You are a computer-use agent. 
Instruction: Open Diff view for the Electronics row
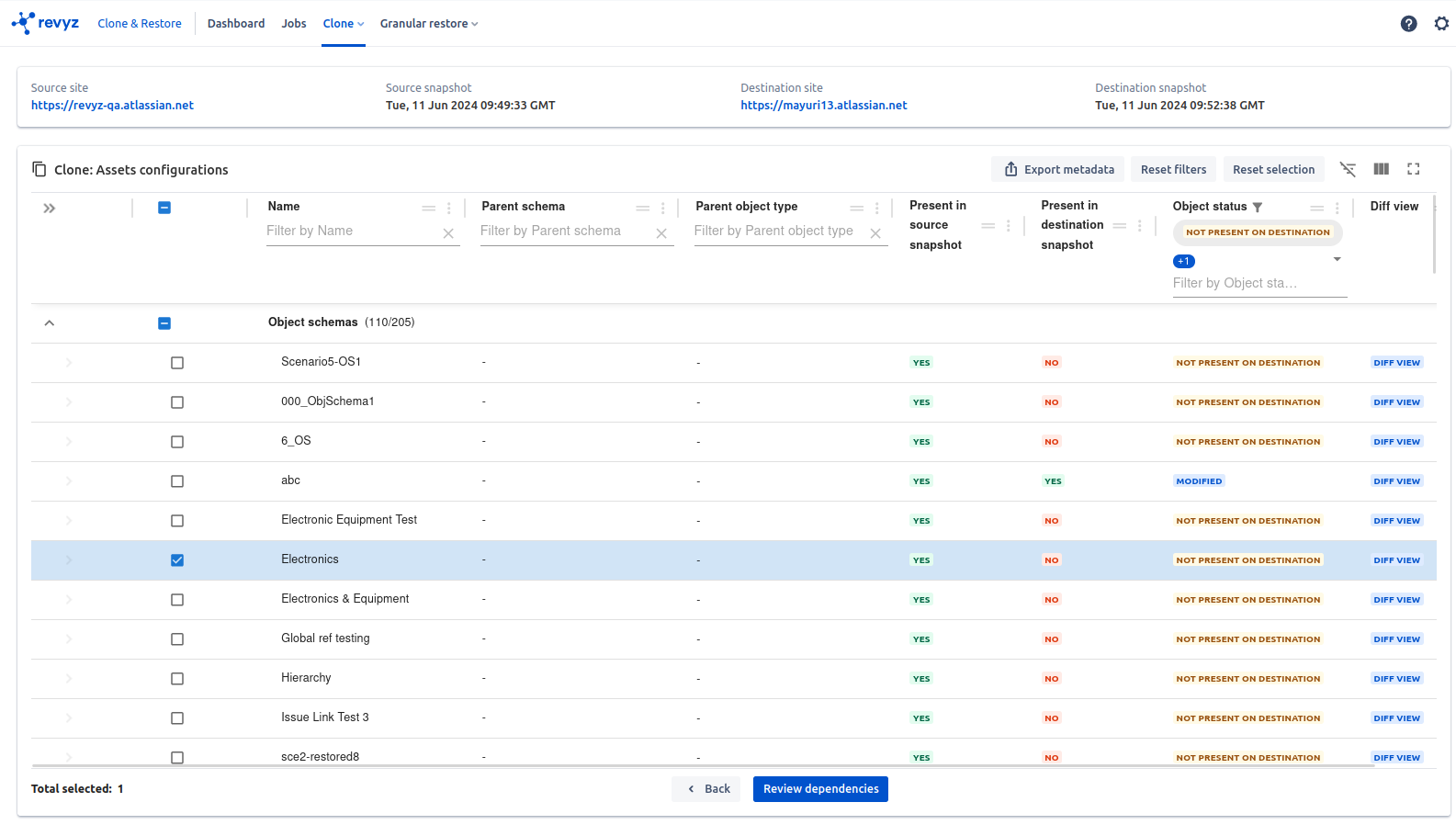point(1397,560)
